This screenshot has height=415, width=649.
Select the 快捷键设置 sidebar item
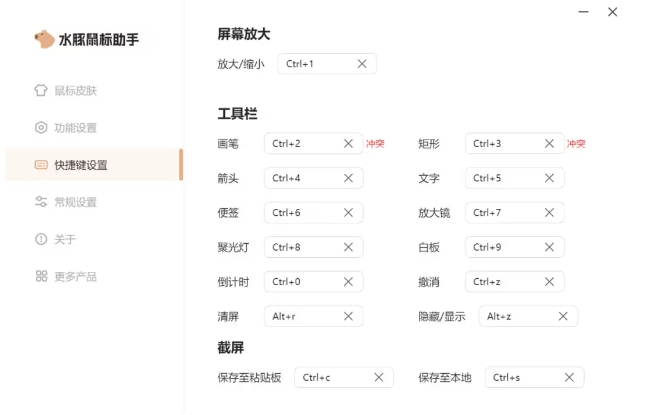pos(80,165)
